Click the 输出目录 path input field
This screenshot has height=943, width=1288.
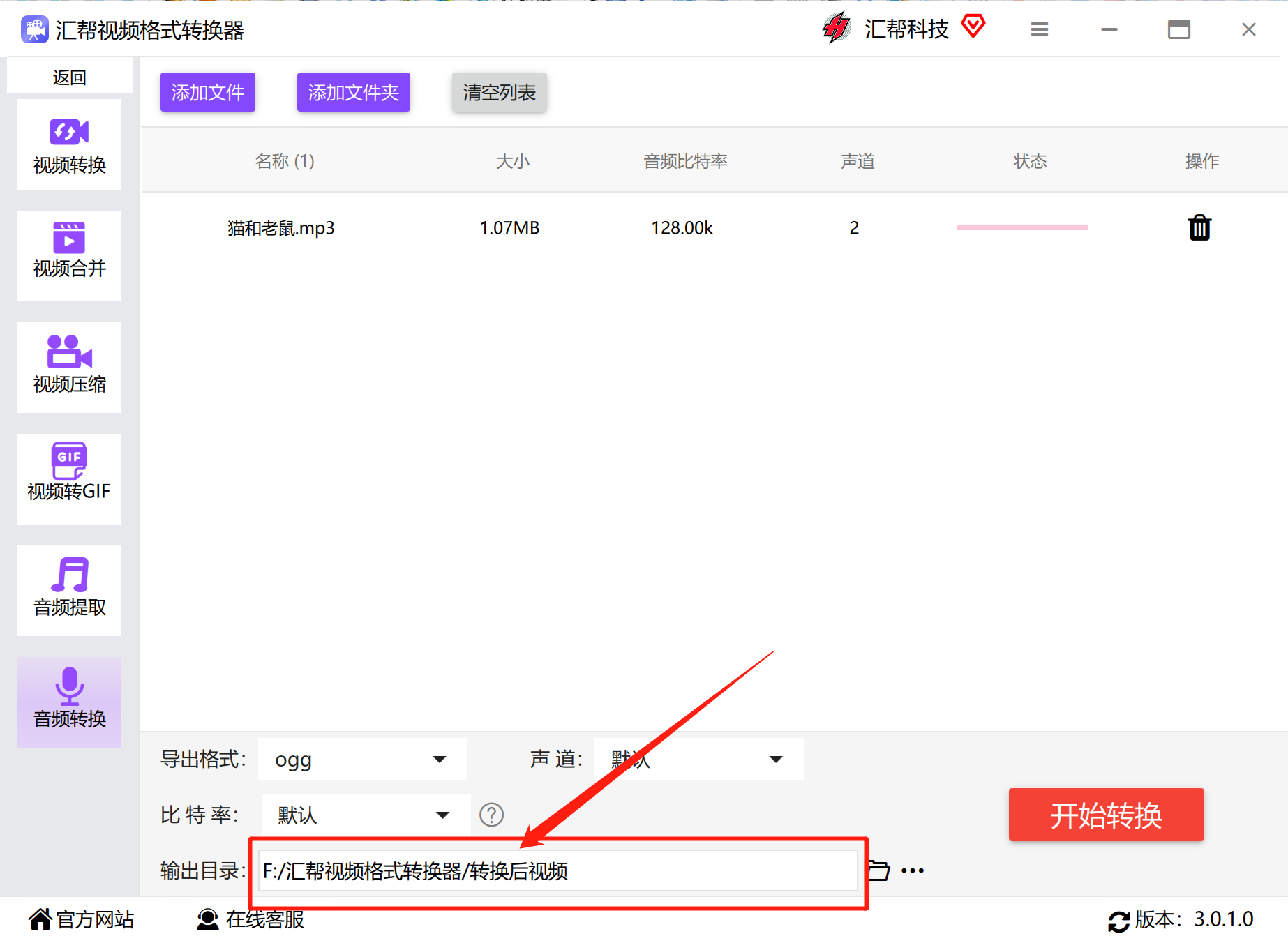557,870
